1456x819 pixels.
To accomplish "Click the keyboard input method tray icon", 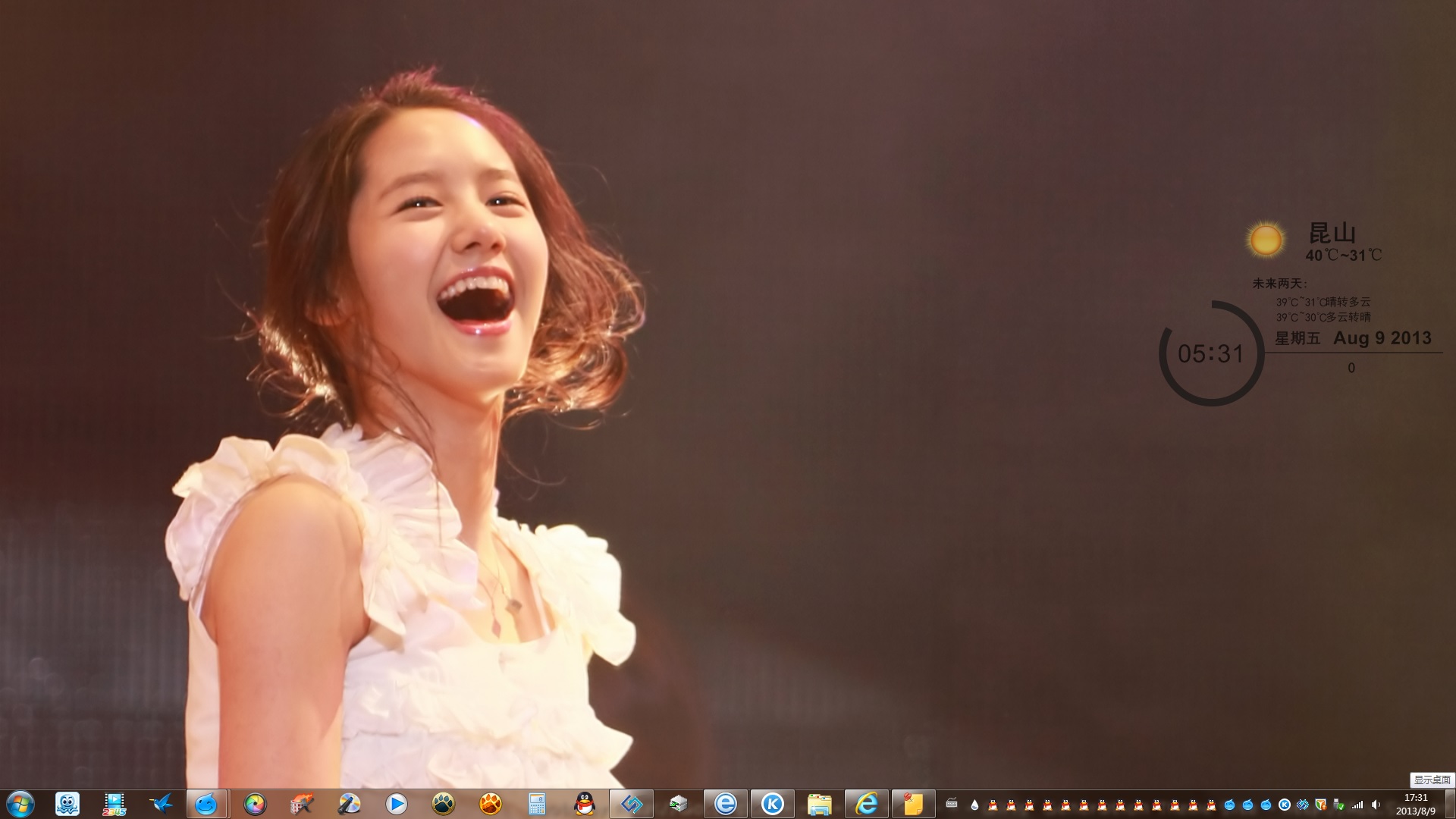I will [x=952, y=803].
